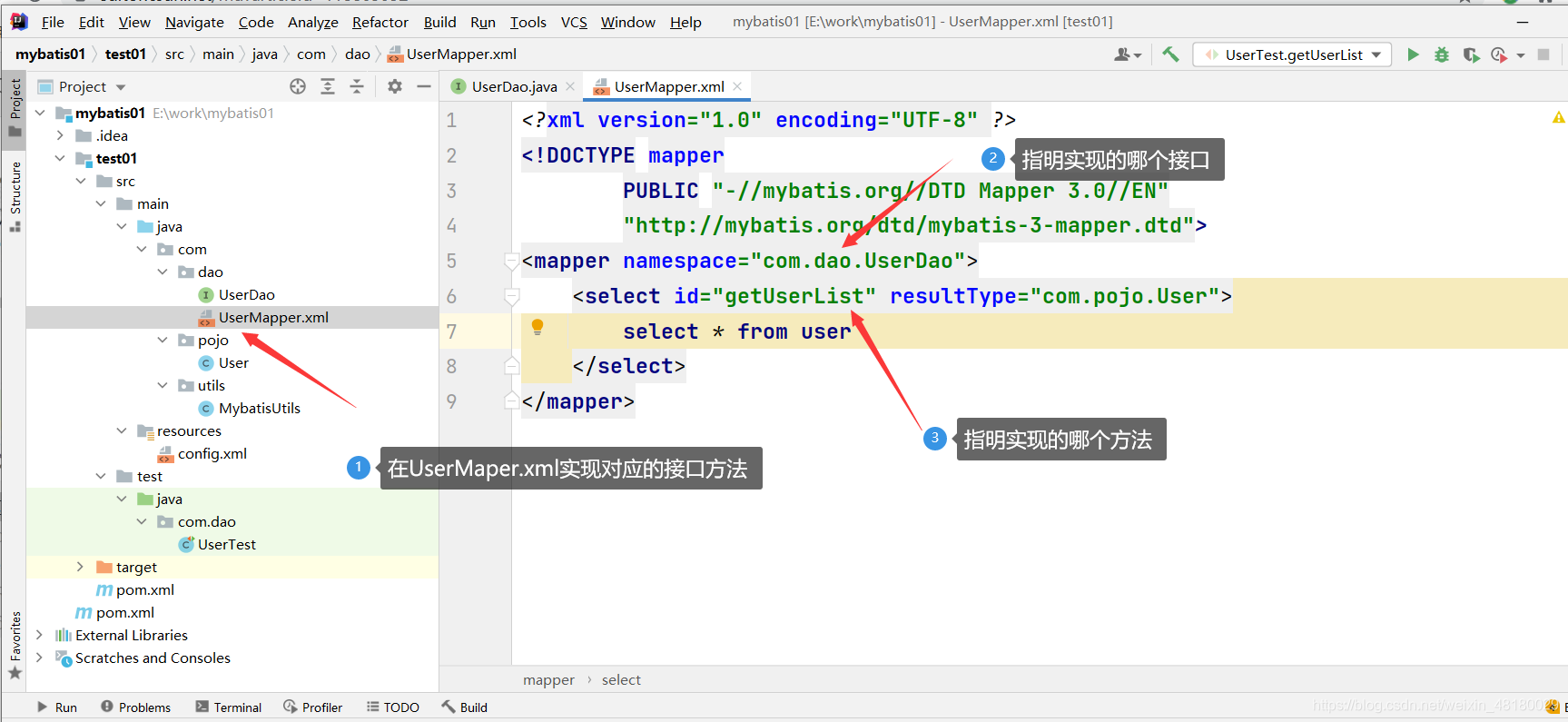Click locate opened file target icon
The height and width of the screenshot is (722, 1568).
click(298, 86)
